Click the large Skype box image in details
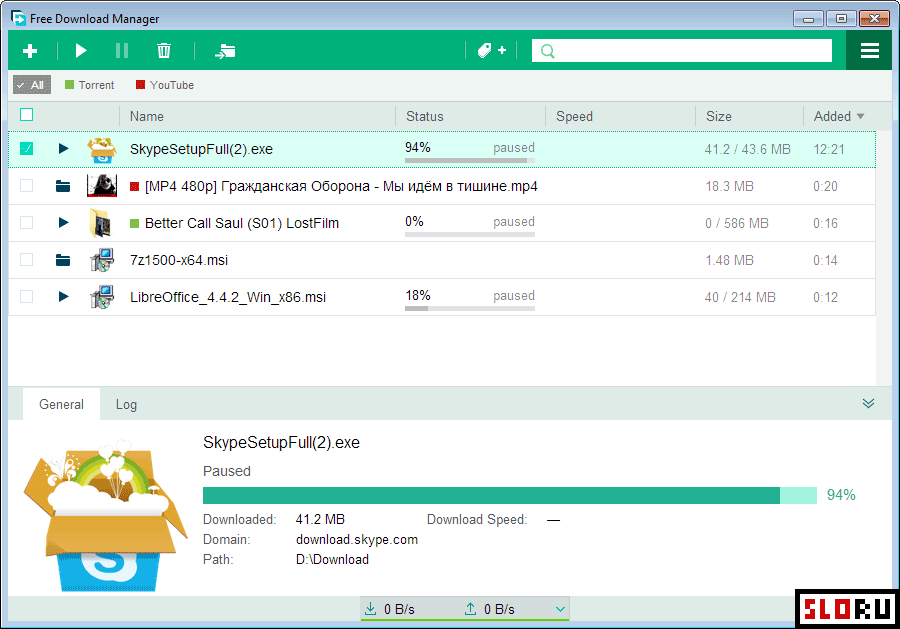 pos(105,515)
